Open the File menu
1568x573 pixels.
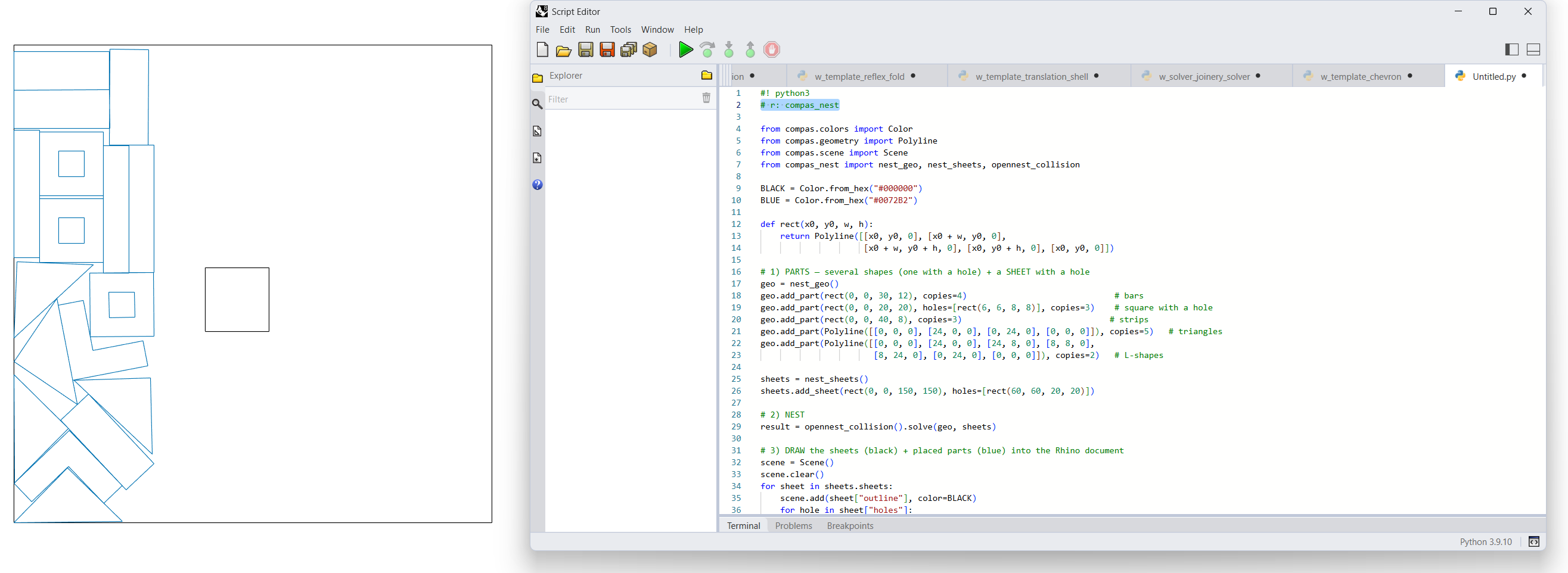pos(542,29)
